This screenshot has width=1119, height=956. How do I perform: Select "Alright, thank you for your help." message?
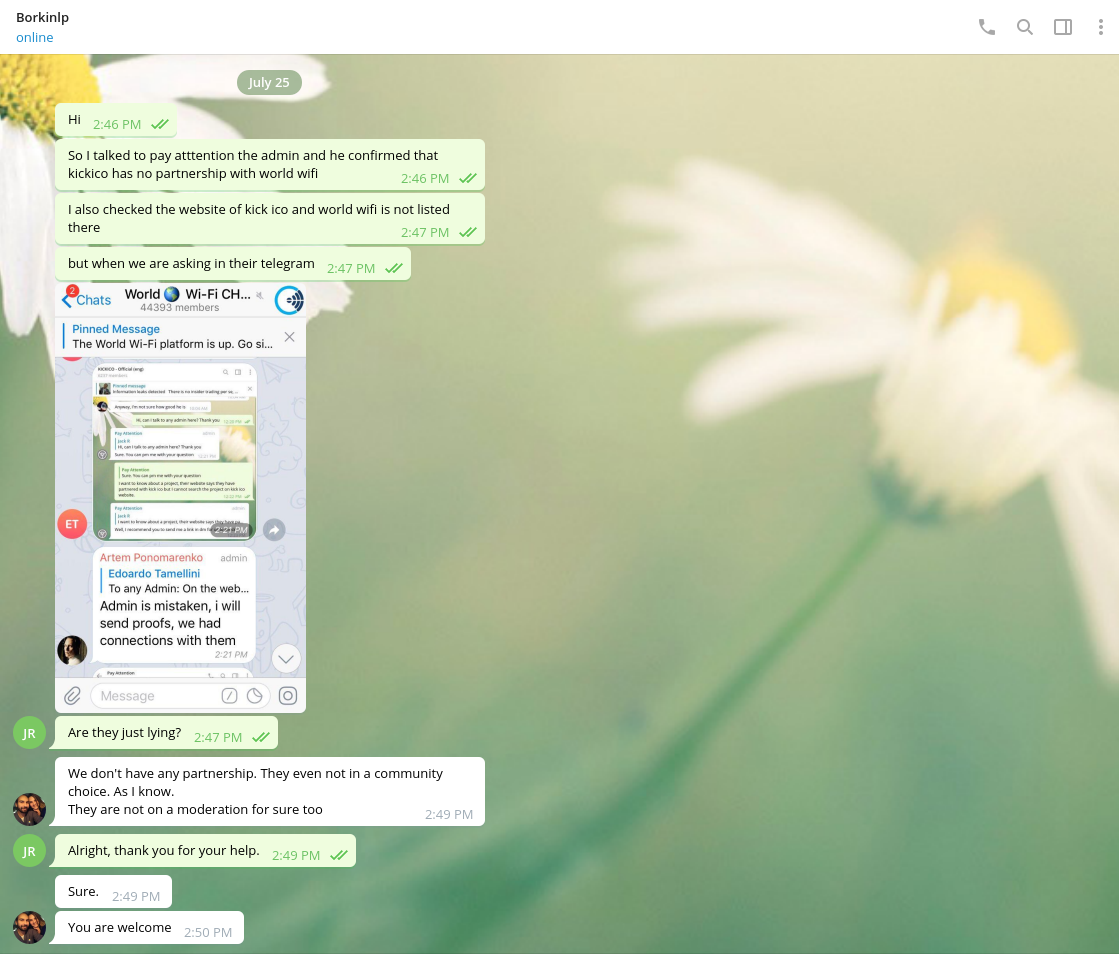tap(205, 850)
